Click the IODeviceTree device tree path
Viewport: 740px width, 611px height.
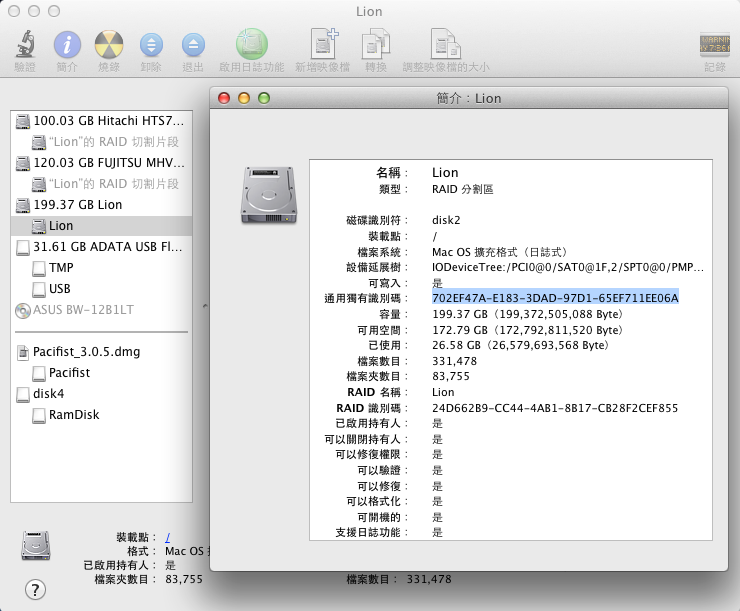(568, 267)
